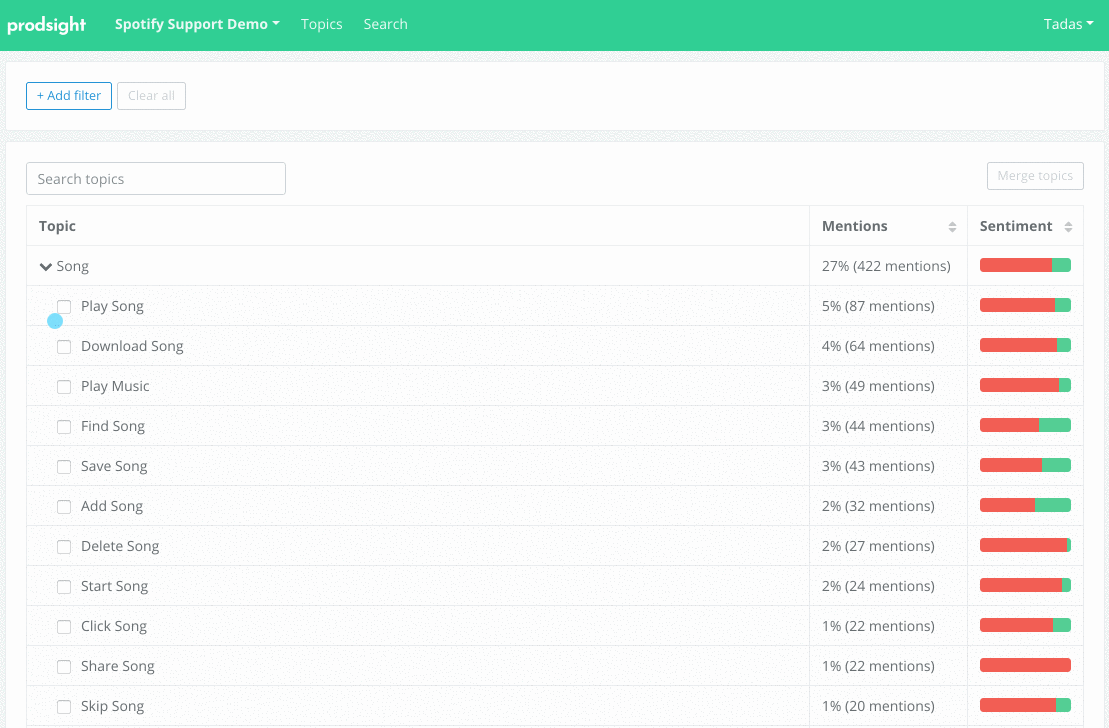
Task: Open the Add Song topic label
Action: (112, 507)
